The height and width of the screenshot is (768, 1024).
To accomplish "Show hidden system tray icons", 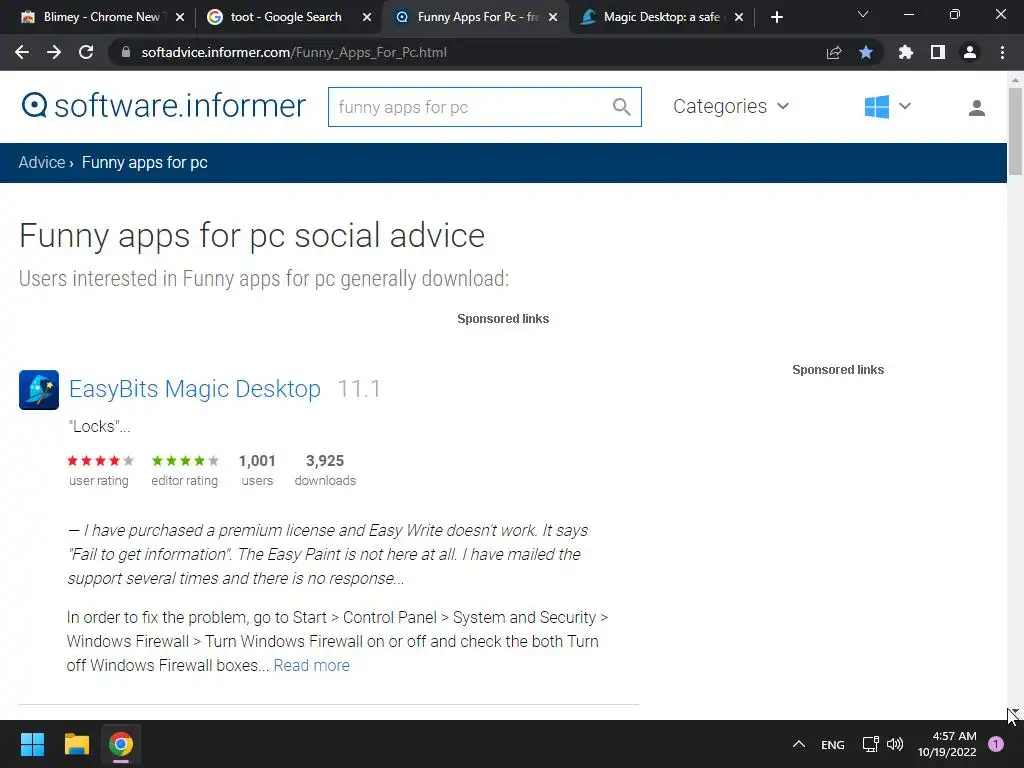I will click(x=799, y=744).
